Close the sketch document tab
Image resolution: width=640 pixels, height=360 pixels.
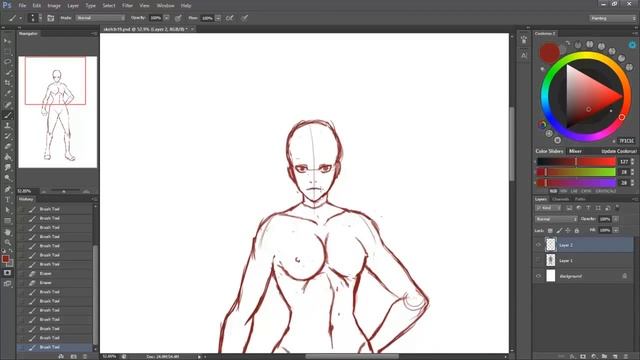192,29
